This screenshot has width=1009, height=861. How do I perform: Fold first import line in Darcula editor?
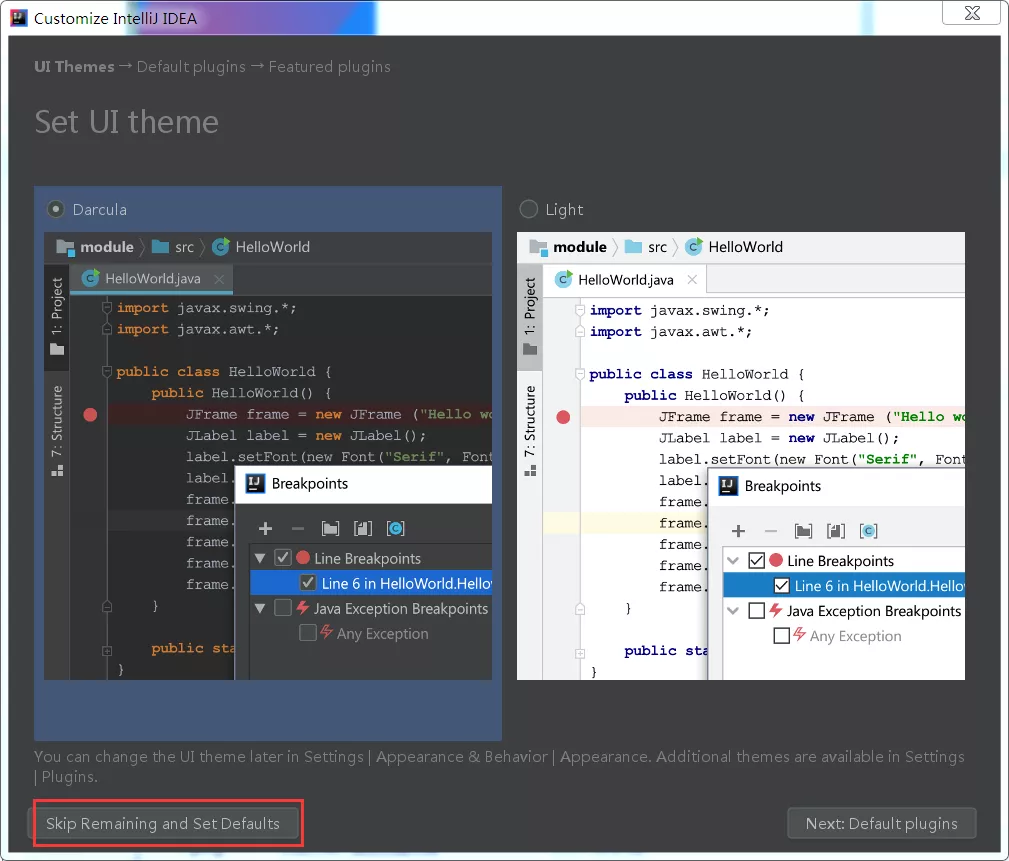tap(107, 308)
